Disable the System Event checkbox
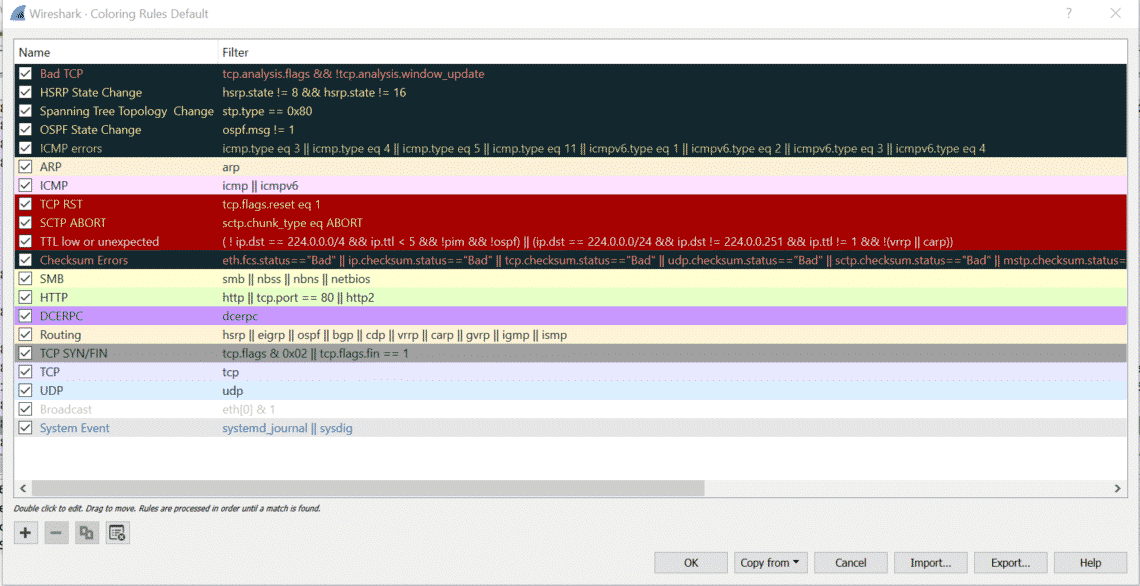This screenshot has width=1140, height=586. (25, 428)
